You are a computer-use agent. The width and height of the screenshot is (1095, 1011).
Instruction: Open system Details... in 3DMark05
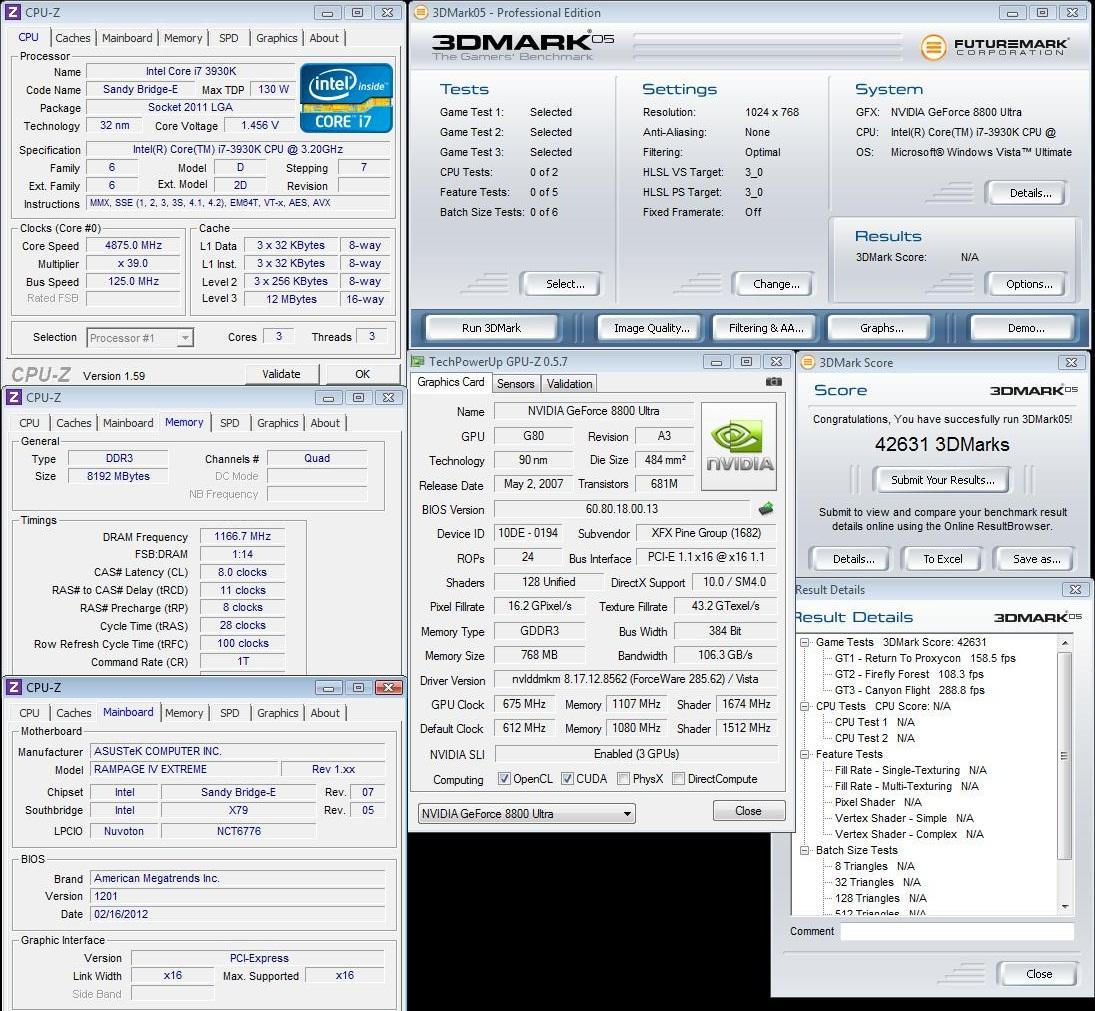(1028, 193)
